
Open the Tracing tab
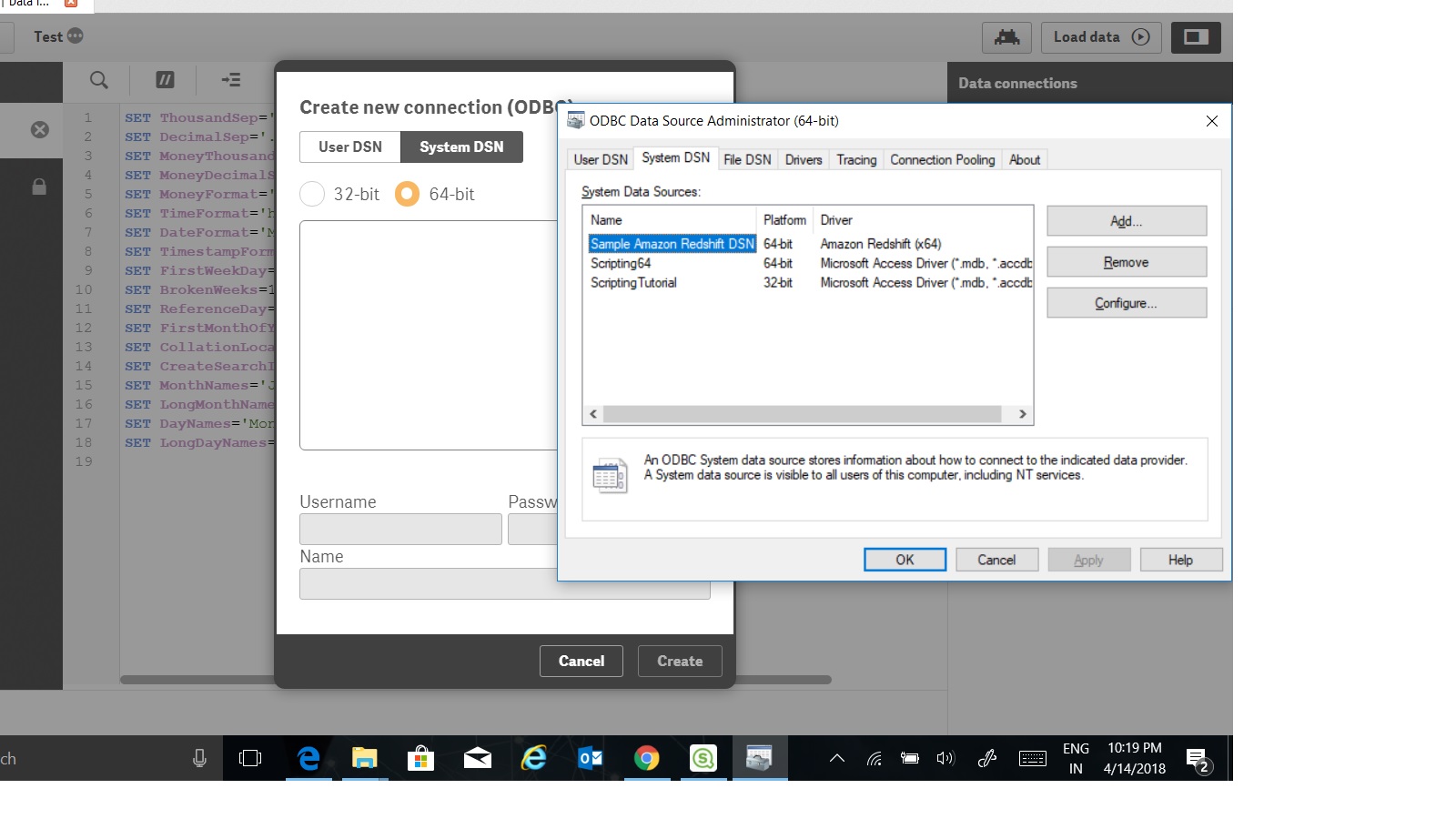856,159
